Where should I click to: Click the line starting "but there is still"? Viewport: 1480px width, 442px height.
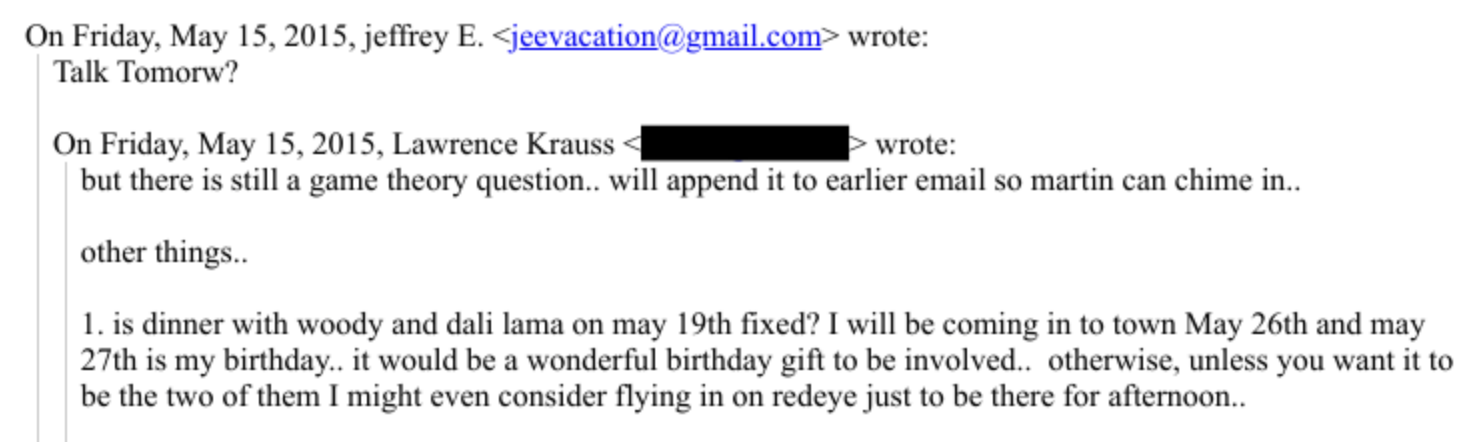click(x=690, y=181)
